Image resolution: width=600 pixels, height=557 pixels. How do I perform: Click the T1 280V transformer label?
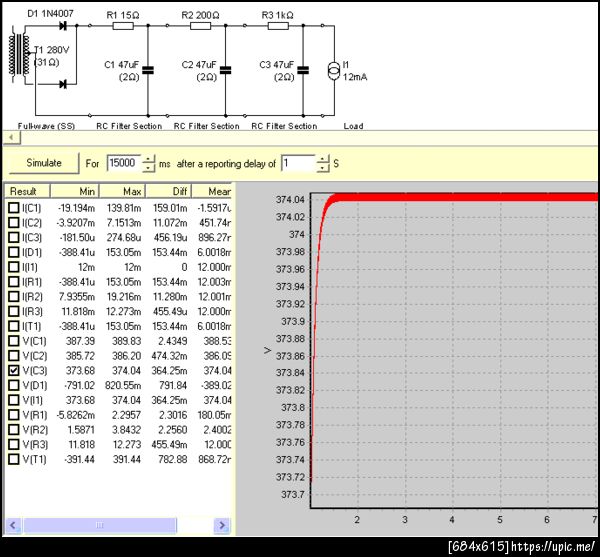point(52,50)
